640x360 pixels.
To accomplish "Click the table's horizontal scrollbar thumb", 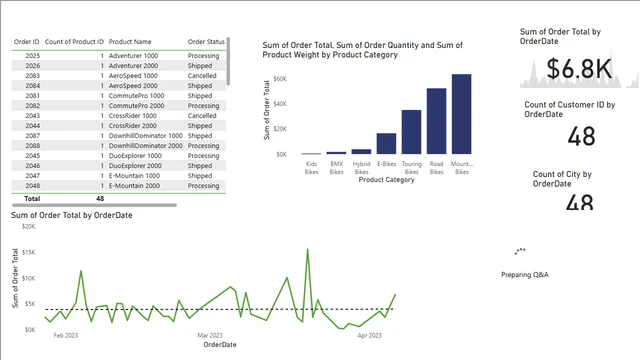I will (x=94, y=205).
